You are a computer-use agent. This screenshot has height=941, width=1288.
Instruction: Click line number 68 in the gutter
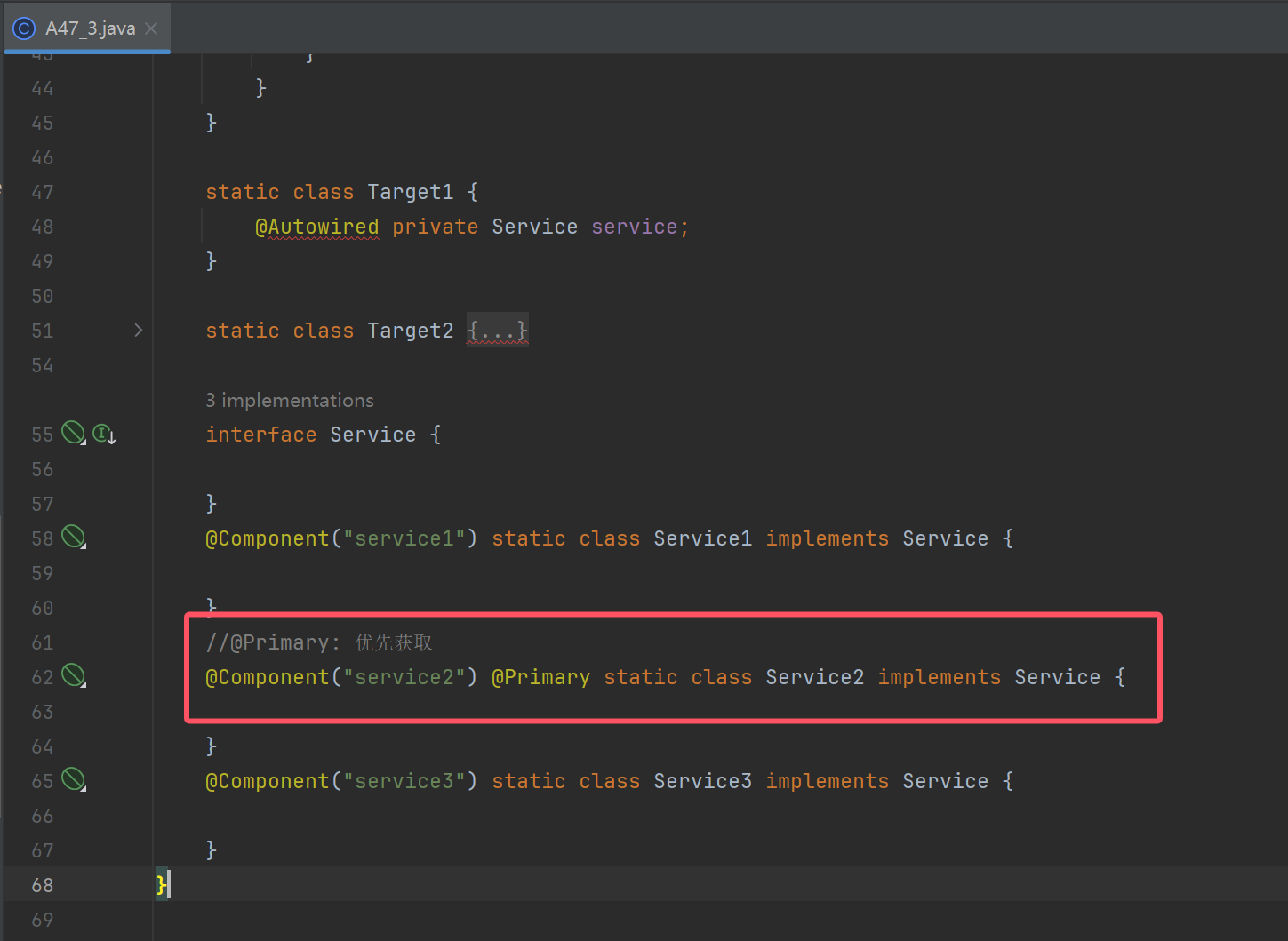pos(43,885)
